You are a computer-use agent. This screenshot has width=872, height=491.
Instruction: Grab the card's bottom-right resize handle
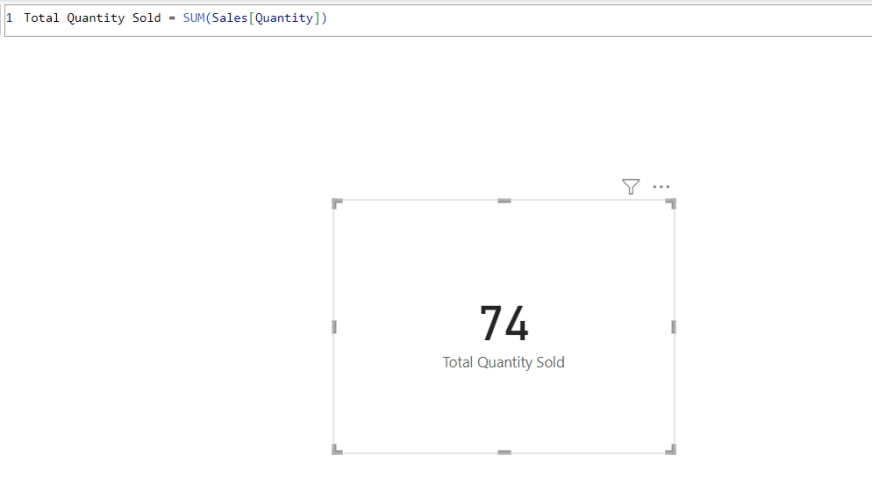pos(671,449)
